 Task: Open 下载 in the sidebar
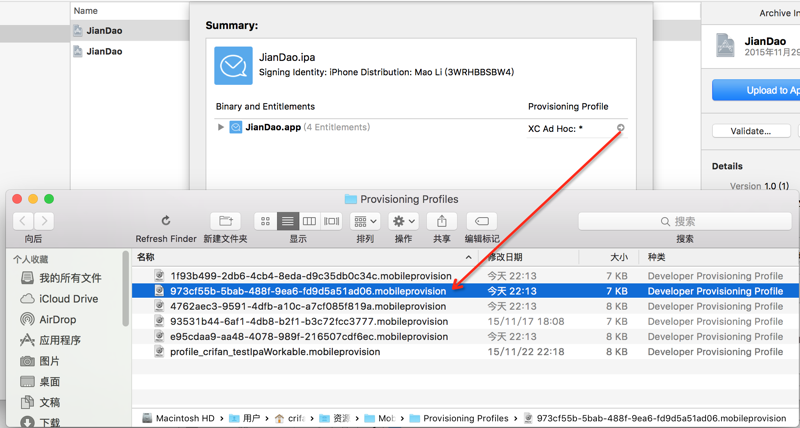coord(40,422)
